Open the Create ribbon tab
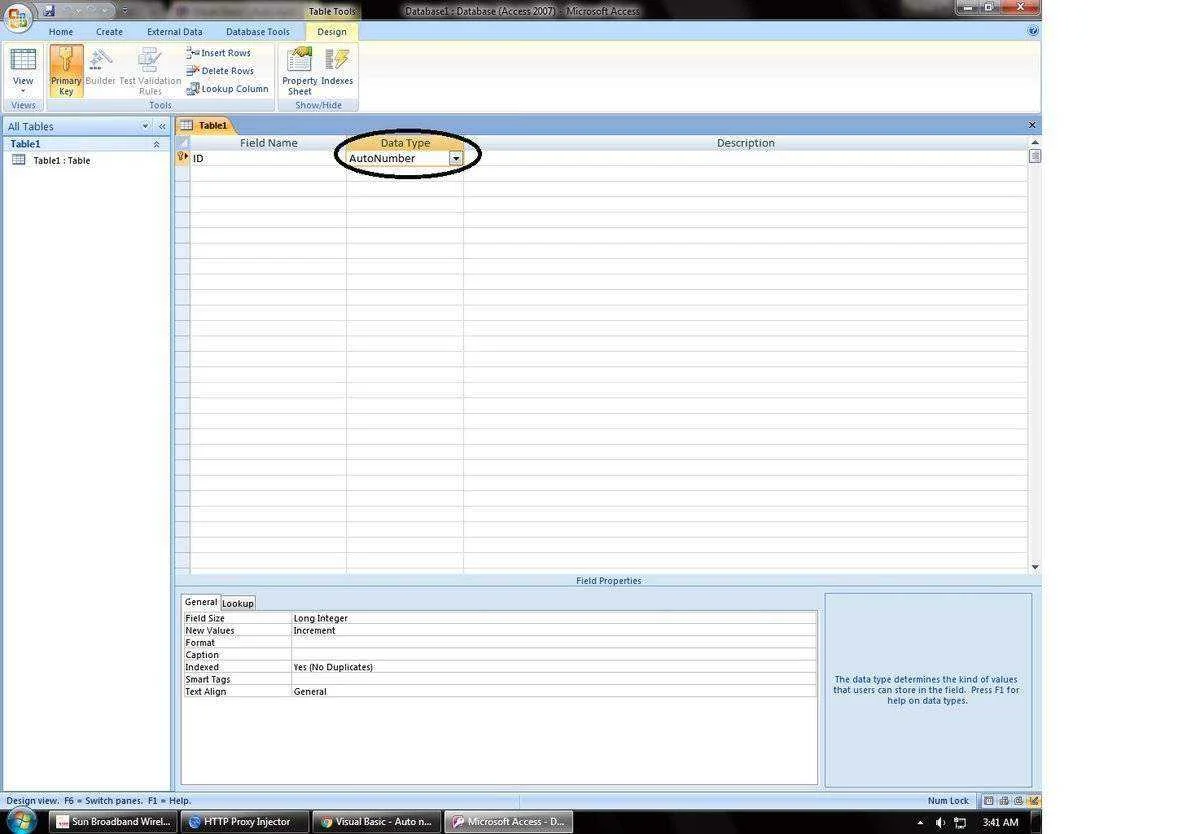This screenshot has width=1200, height=834. [x=109, y=31]
